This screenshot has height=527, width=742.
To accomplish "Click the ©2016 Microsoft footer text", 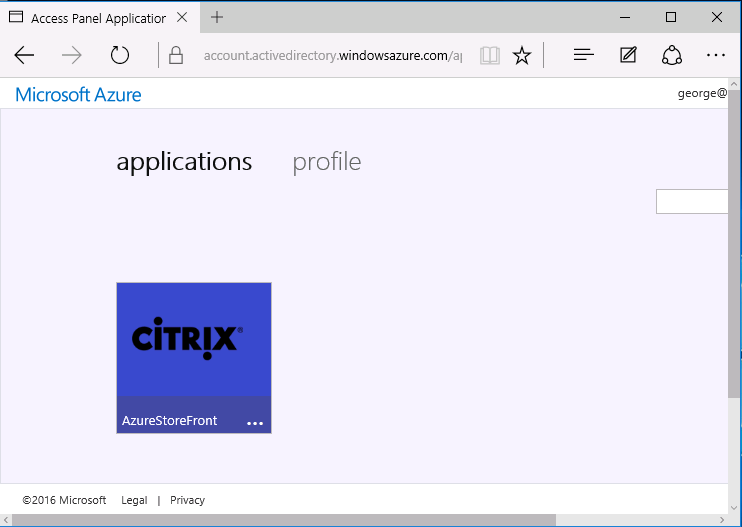I will pos(64,500).
